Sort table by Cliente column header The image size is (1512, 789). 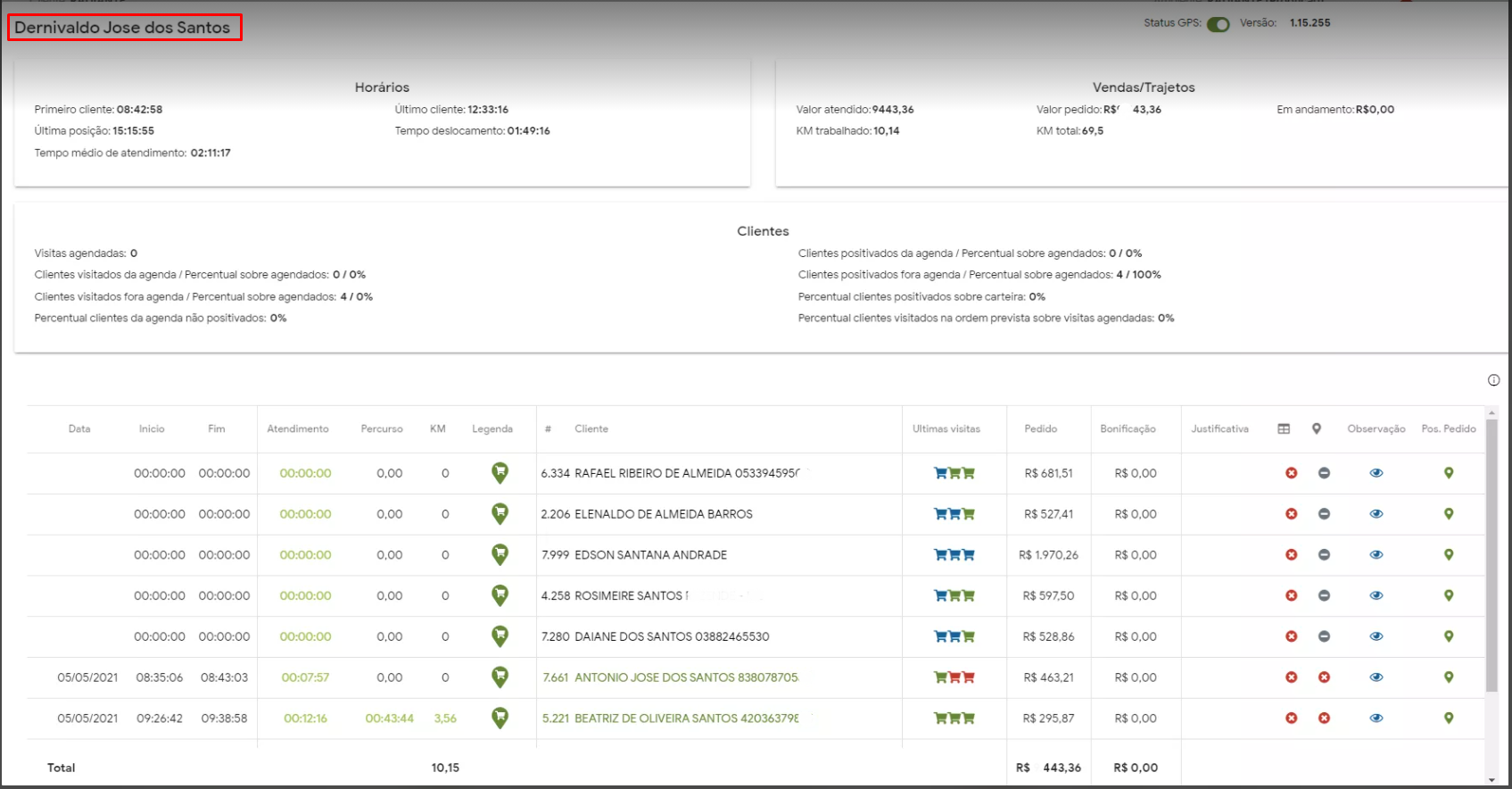pyautogui.click(x=591, y=429)
